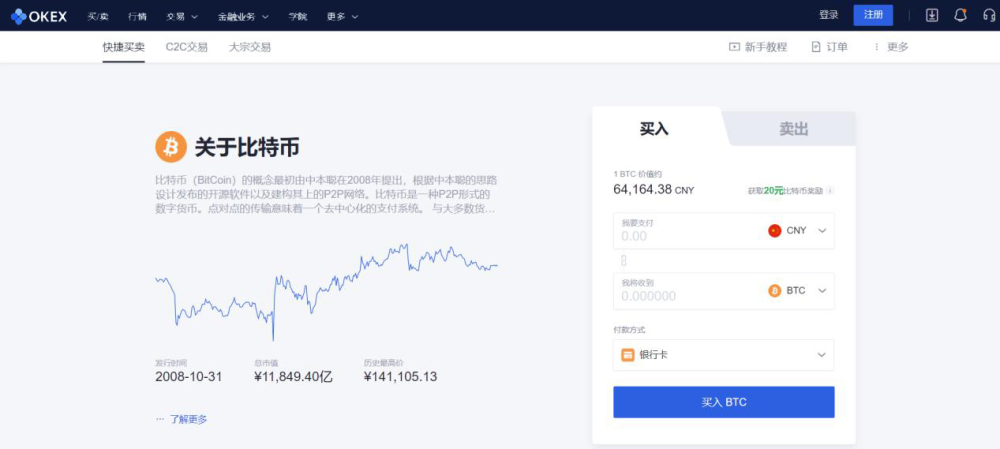Screen dimensions: 1000x449
Task: Click the China flag icon beside CNY
Action: tap(774, 231)
